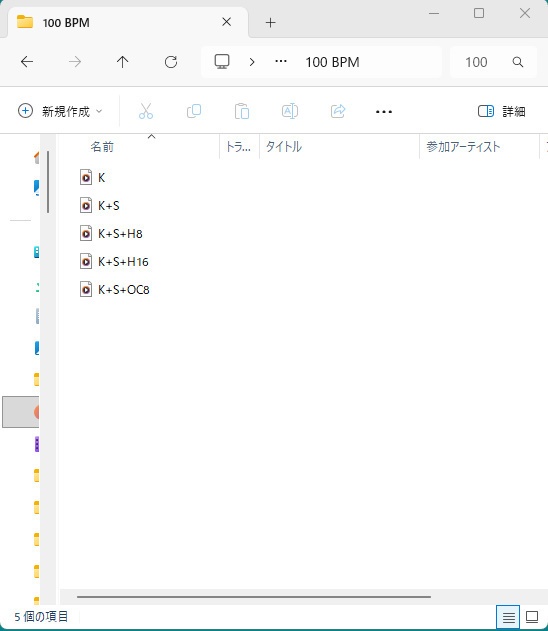Open the toolbar See more ellipsis menu
The width and height of the screenshot is (548, 631).
[x=384, y=111]
